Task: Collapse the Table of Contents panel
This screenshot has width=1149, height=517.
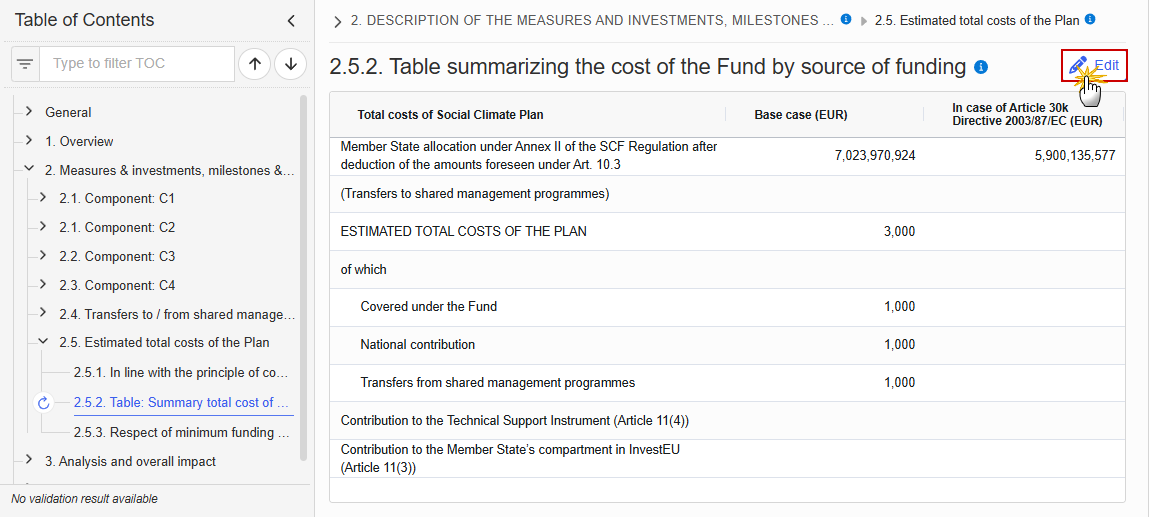Action: (x=291, y=21)
